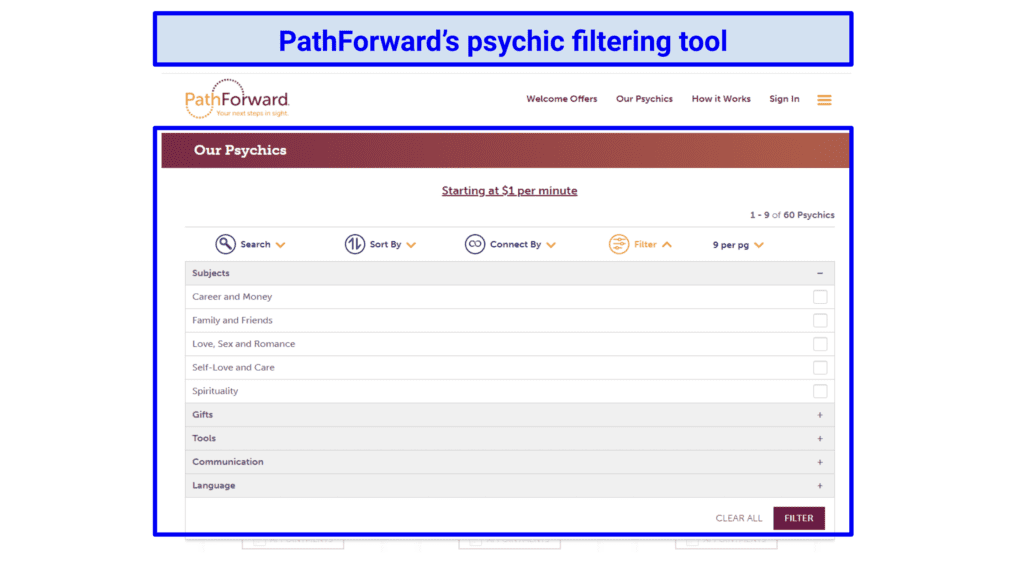This screenshot has height=576, width=1024.
Task: Click the Search magnifying glass icon
Action: (x=225, y=244)
